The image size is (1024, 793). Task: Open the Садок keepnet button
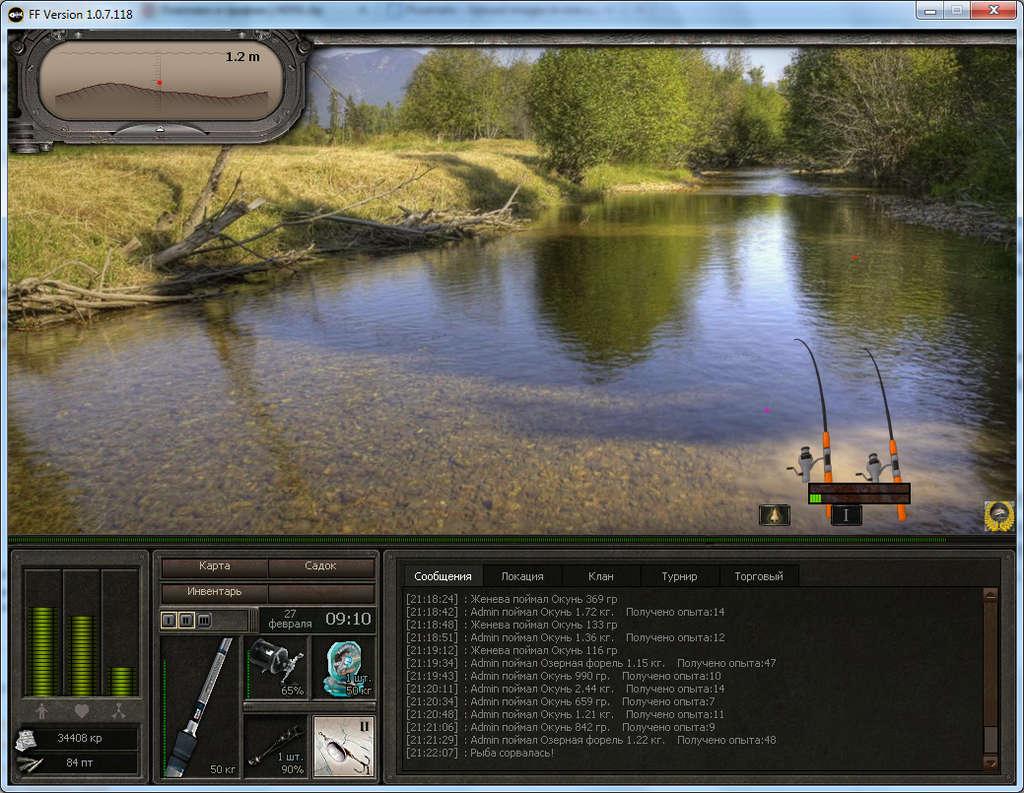(321, 566)
